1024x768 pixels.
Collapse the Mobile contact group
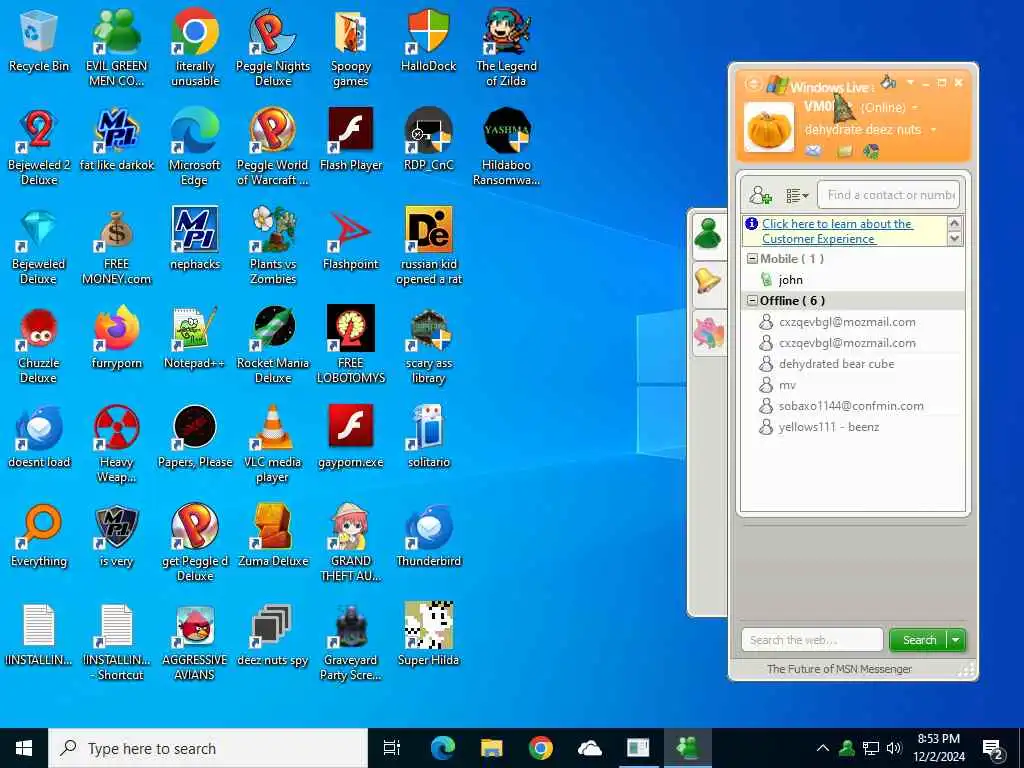(752, 259)
